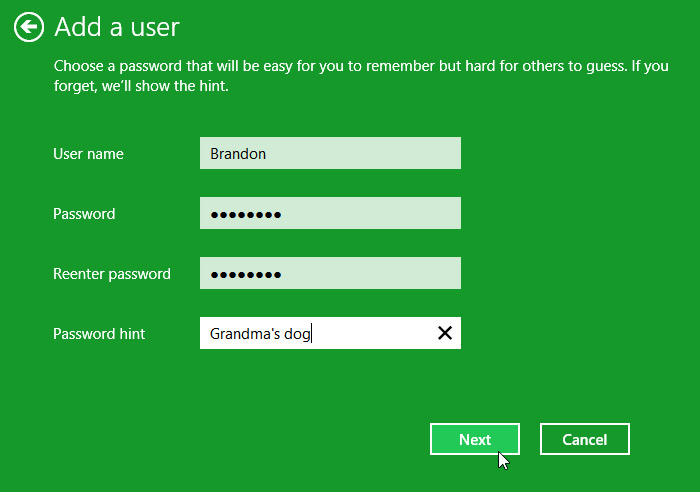The width and height of the screenshot is (700, 492).
Task: Click the "Password hint" label
Action: click(x=99, y=334)
